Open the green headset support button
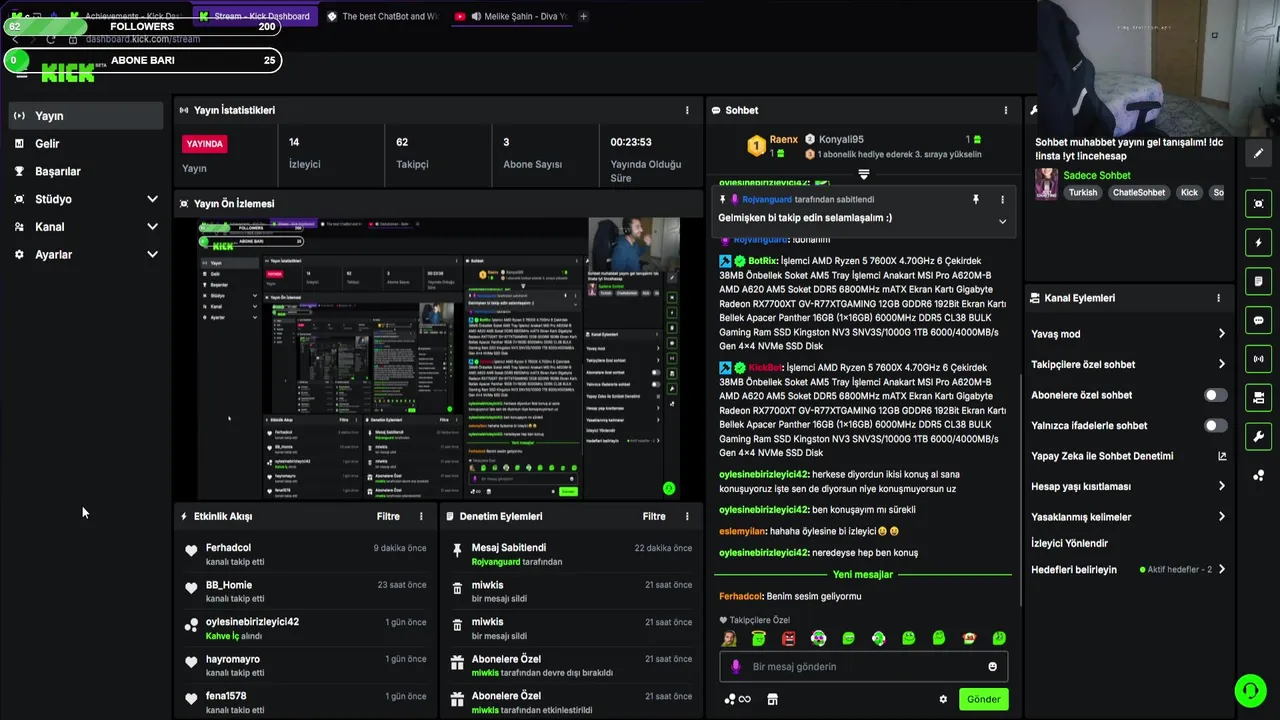1280x720 pixels. pyautogui.click(x=1249, y=690)
